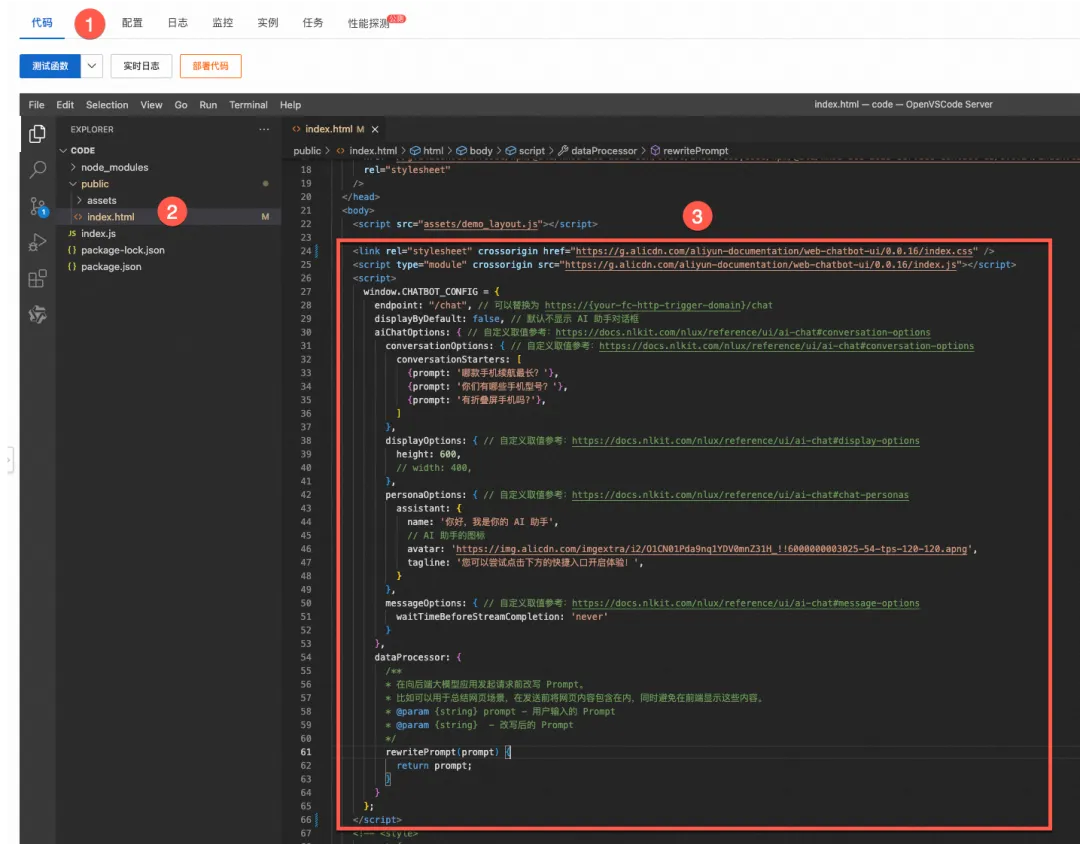
Task: Open the Terminal menu
Action: point(248,105)
